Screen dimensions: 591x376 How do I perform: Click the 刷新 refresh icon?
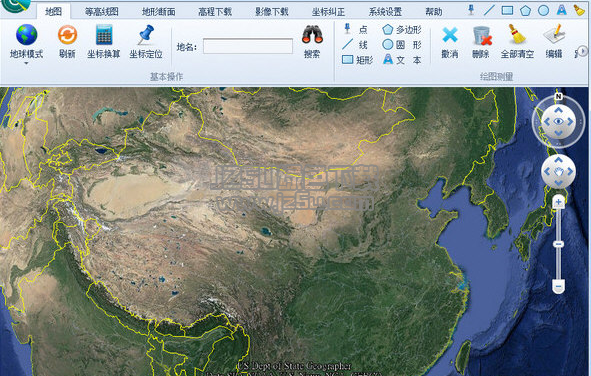(x=67, y=35)
